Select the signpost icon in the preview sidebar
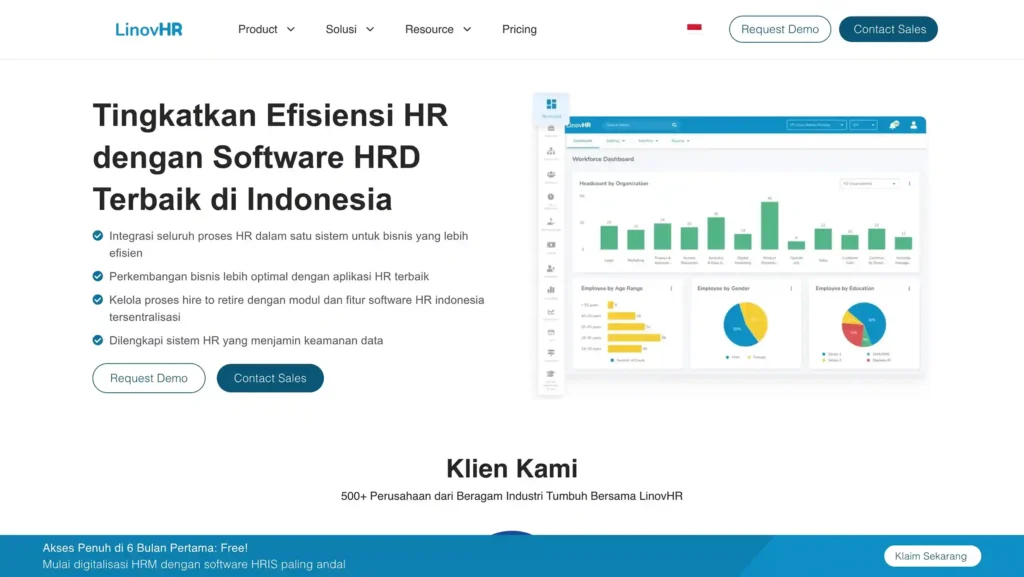 click(551, 352)
